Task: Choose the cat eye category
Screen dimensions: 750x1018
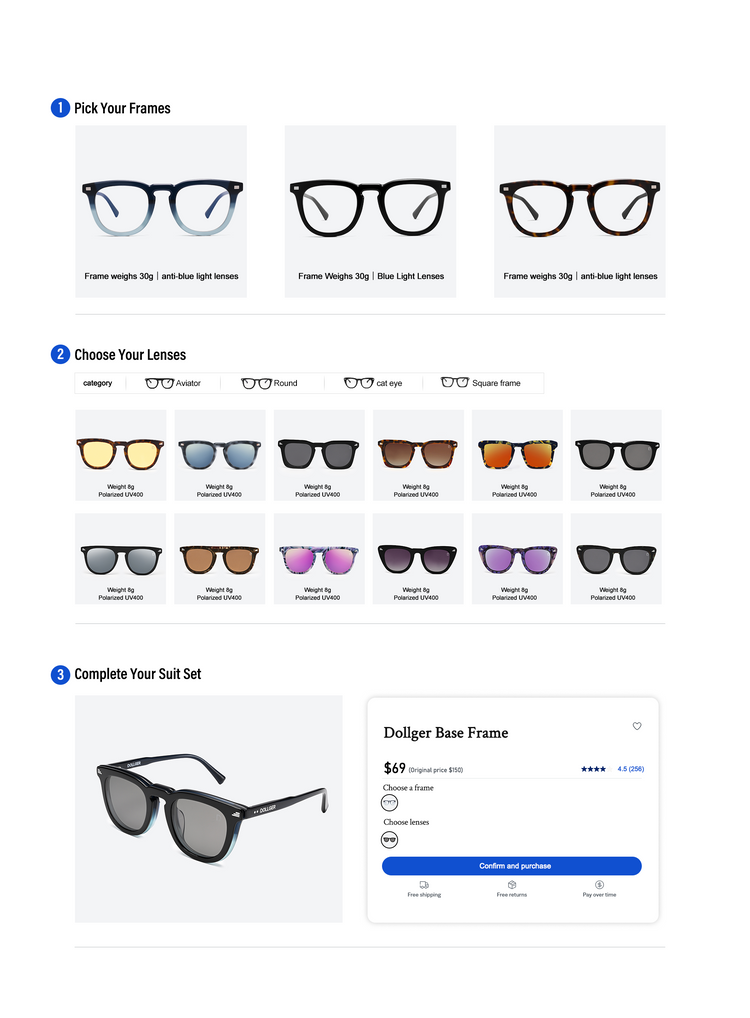Action: coord(373,383)
